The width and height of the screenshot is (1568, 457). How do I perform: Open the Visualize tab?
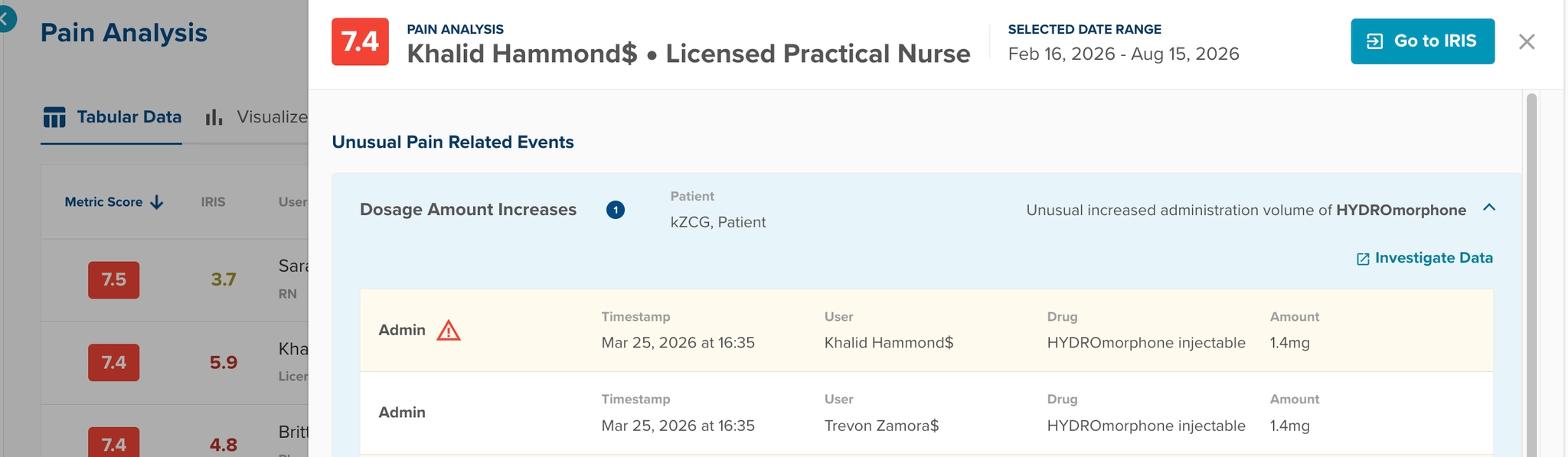[256, 117]
